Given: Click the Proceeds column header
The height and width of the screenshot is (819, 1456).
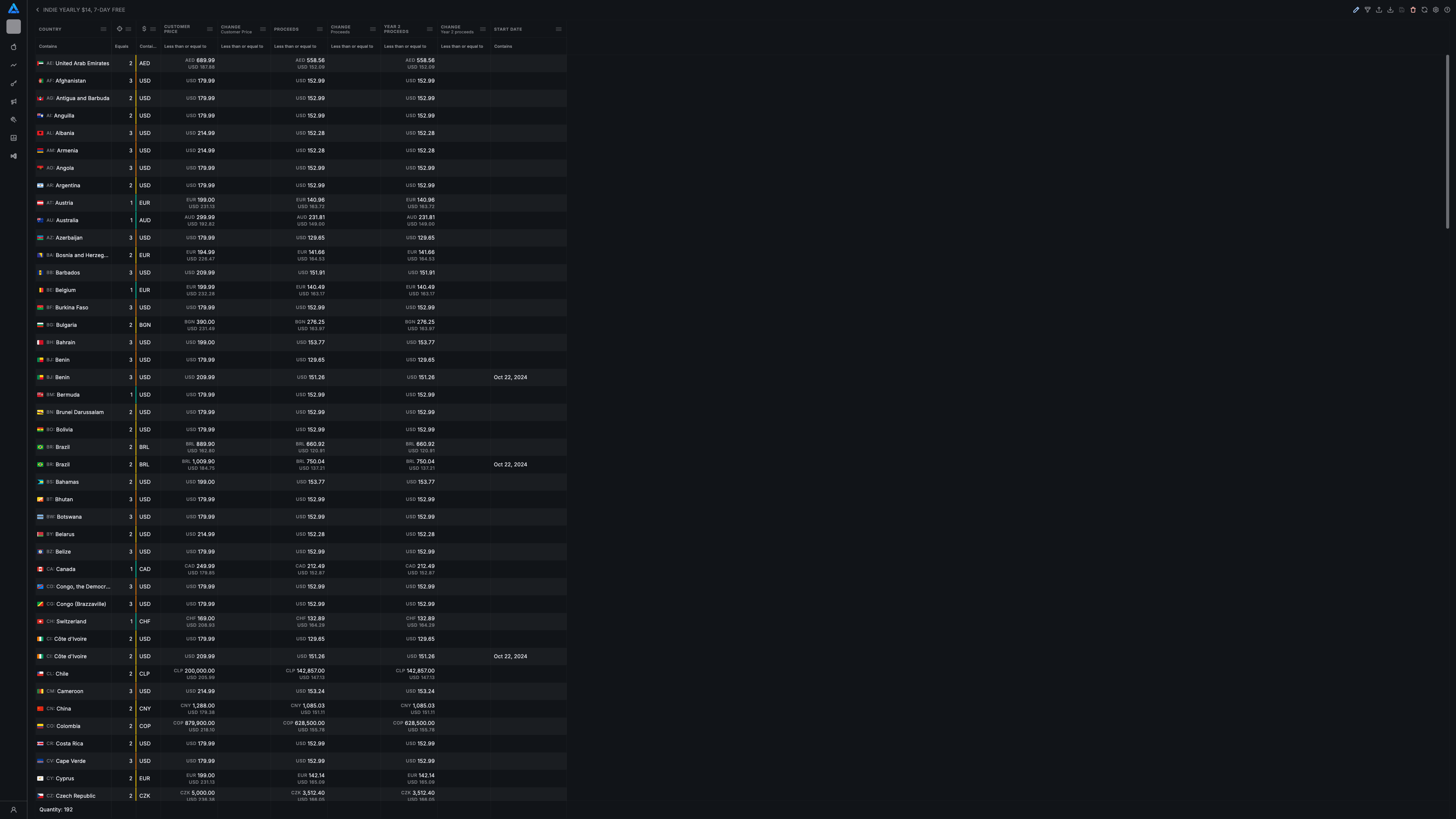Looking at the screenshot, I should tap(287, 30).
